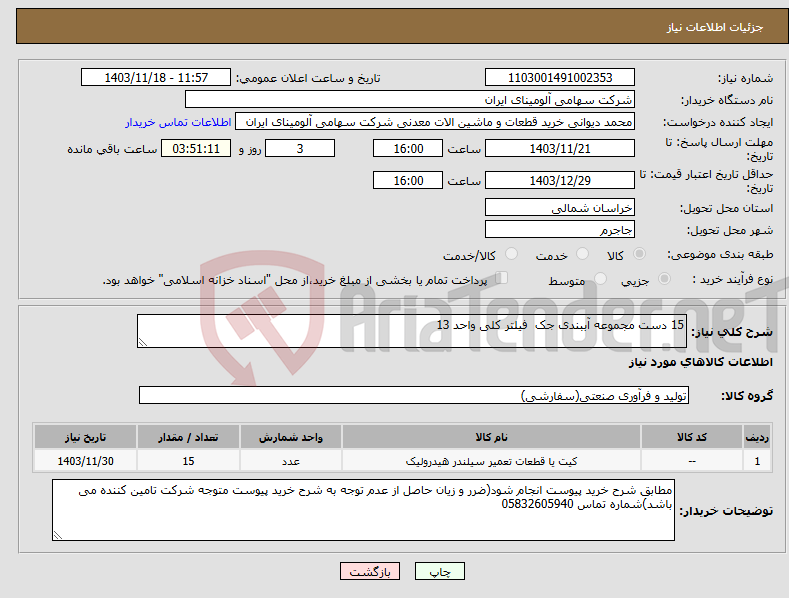This screenshot has width=789, height=598.
Task: Click the توضیحات خریدار text area
Action: pyautogui.click(x=363, y=510)
